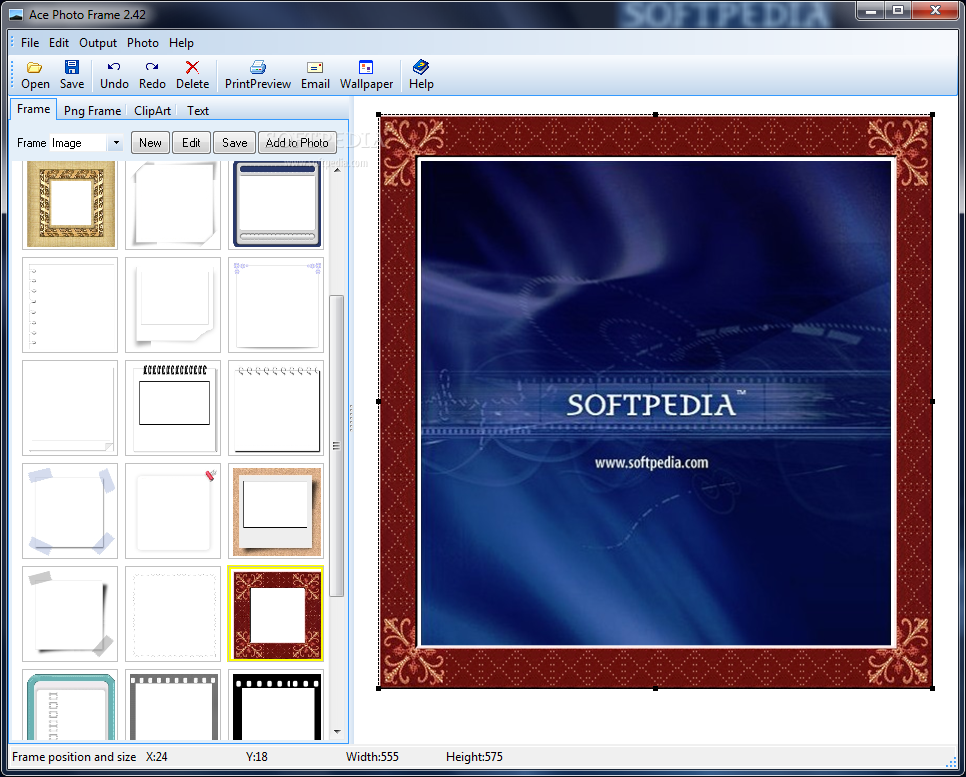The height and width of the screenshot is (777, 966).
Task: Select the teal rounded frame thumbnail
Action: [70, 706]
